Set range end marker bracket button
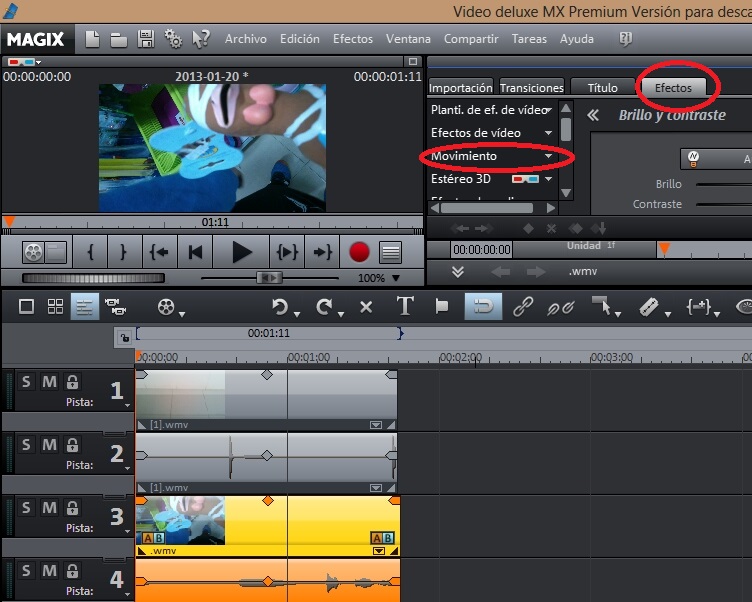Viewport: 752px width, 602px height. (124, 252)
